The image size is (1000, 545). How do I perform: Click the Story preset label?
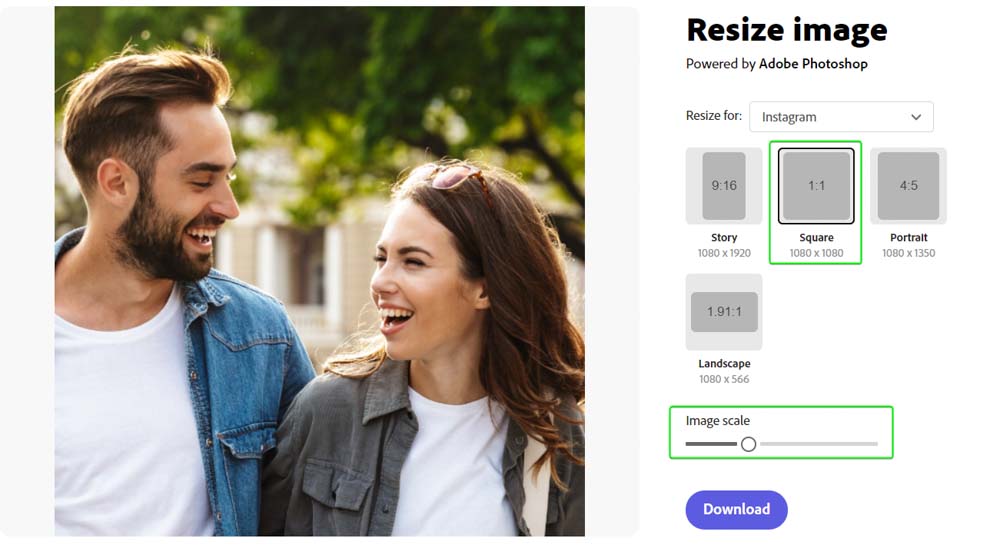(724, 237)
